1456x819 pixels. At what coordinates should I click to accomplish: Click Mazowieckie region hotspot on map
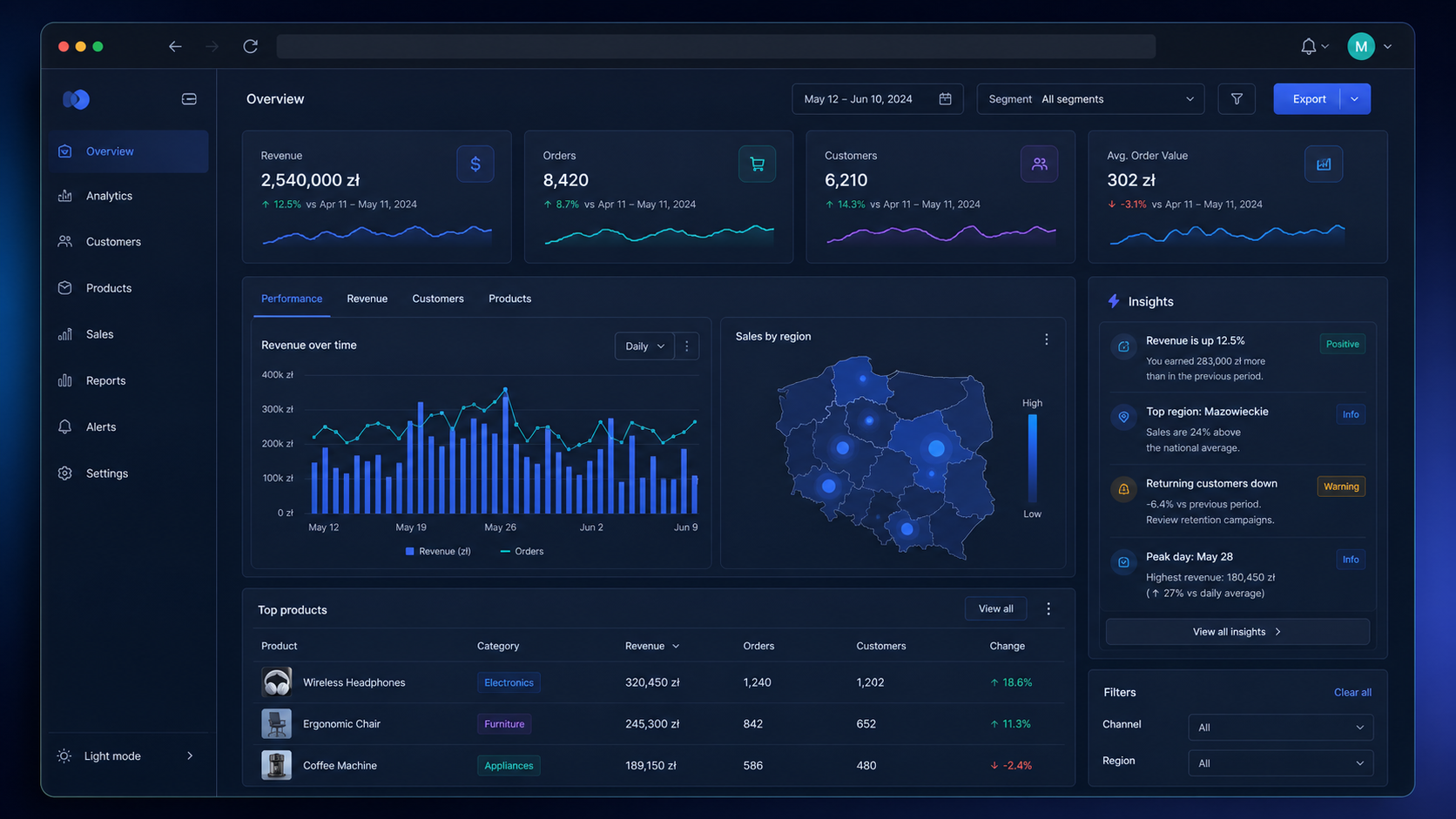[936, 448]
